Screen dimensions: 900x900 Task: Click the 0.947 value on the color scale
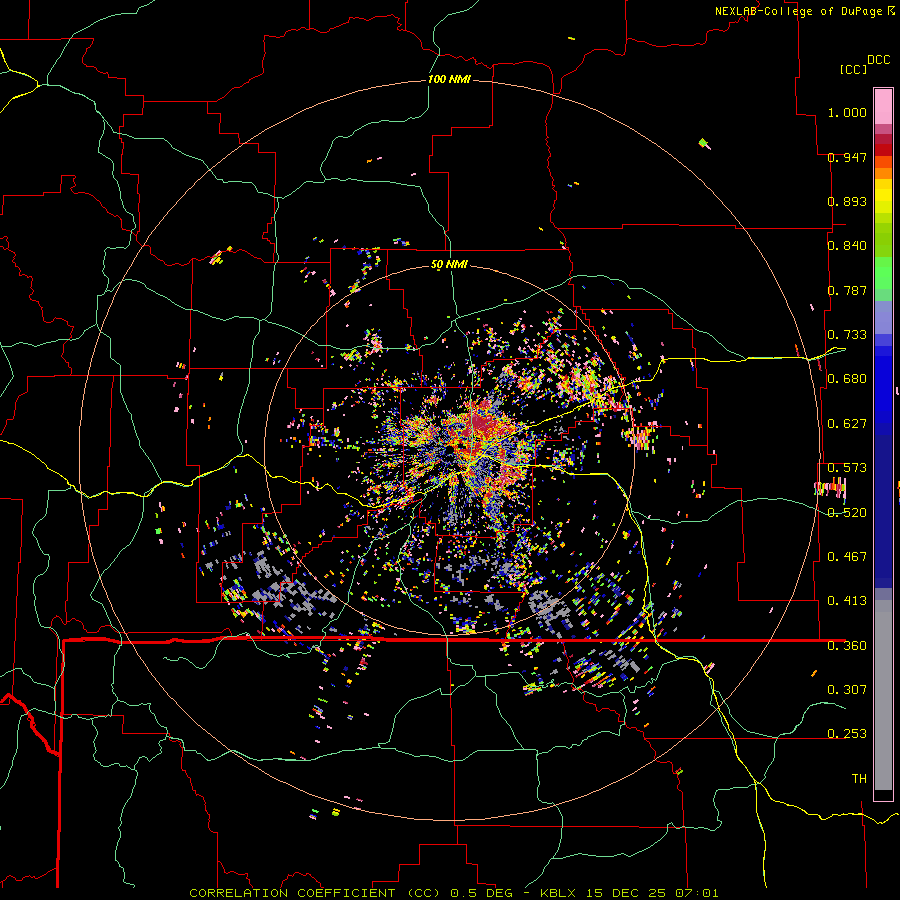(847, 157)
